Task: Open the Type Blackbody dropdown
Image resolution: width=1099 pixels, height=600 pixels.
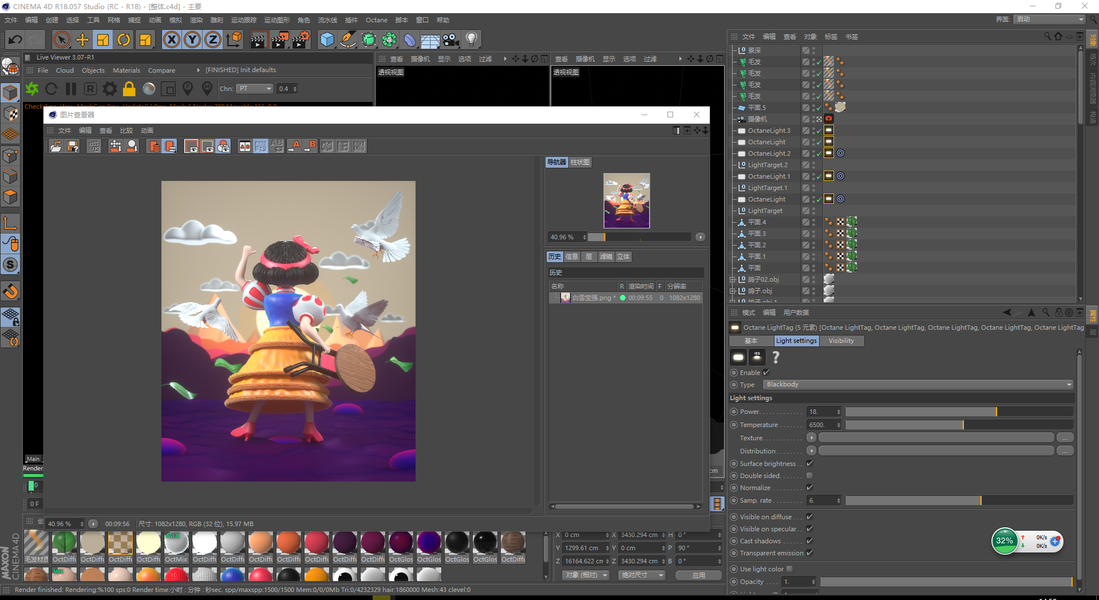Action: [918, 385]
